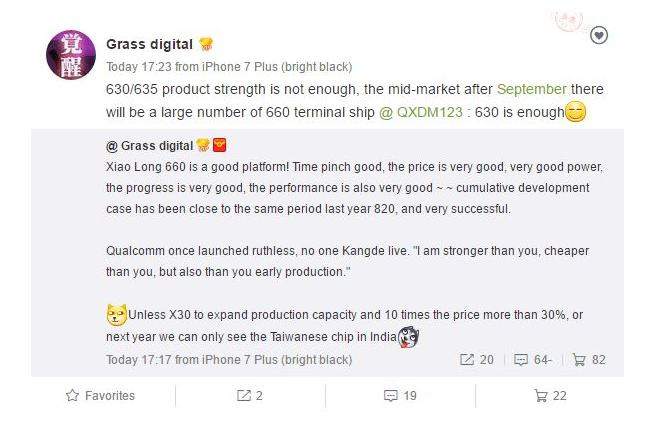Repost this post with 2 reposts
Image resolution: width=659 pixels, height=426 pixels.
click(x=250, y=396)
